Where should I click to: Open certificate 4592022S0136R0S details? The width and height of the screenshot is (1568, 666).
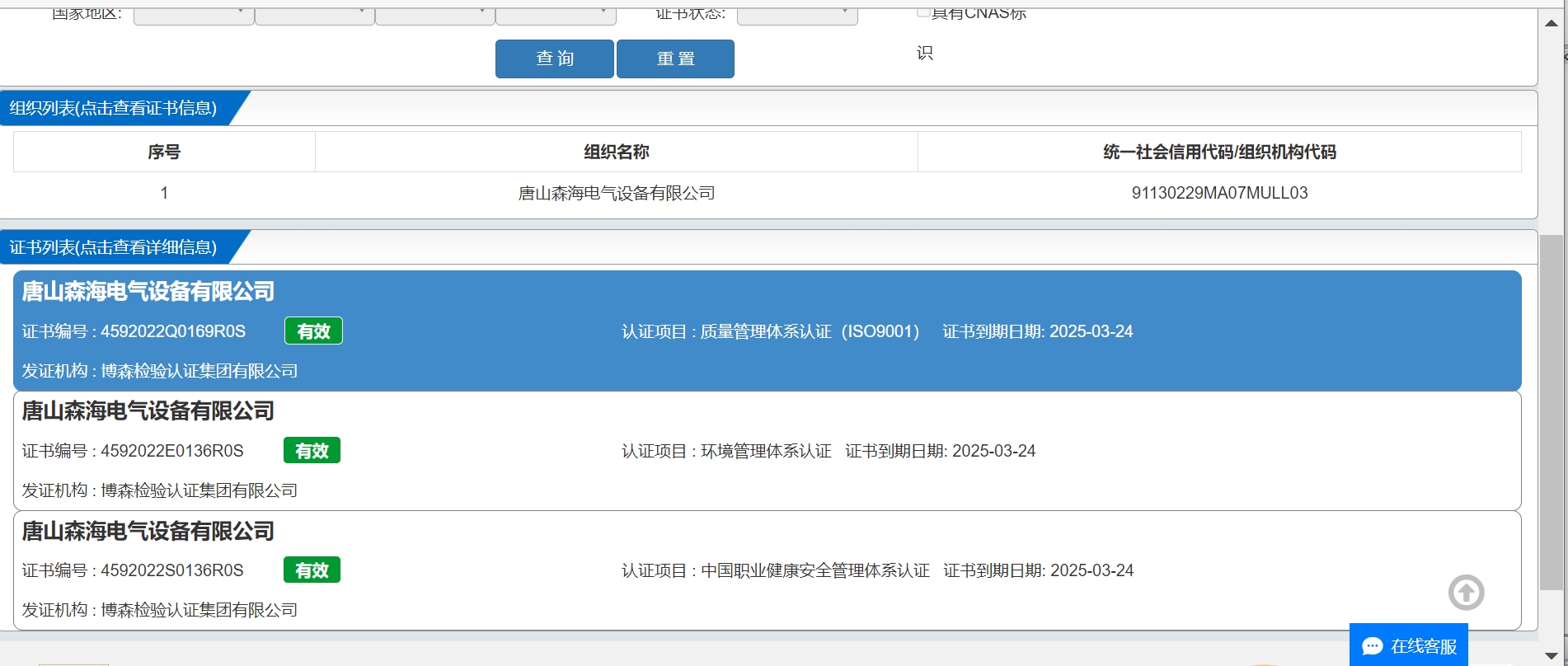click(x=768, y=570)
